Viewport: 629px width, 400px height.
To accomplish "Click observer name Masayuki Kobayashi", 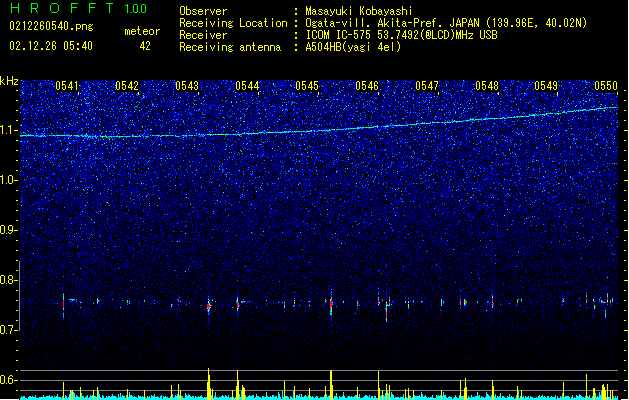I will (359, 11).
